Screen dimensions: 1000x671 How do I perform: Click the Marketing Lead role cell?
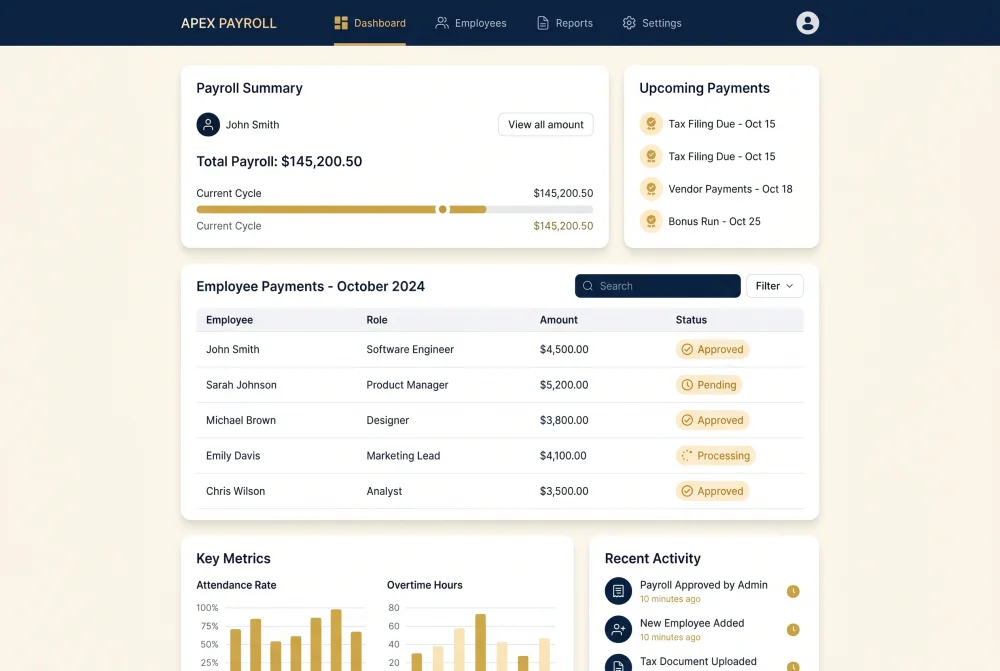[x=403, y=455]
